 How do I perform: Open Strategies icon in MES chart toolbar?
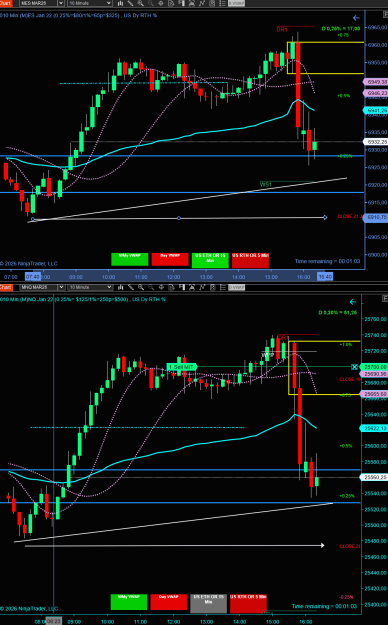click(212, 3)
